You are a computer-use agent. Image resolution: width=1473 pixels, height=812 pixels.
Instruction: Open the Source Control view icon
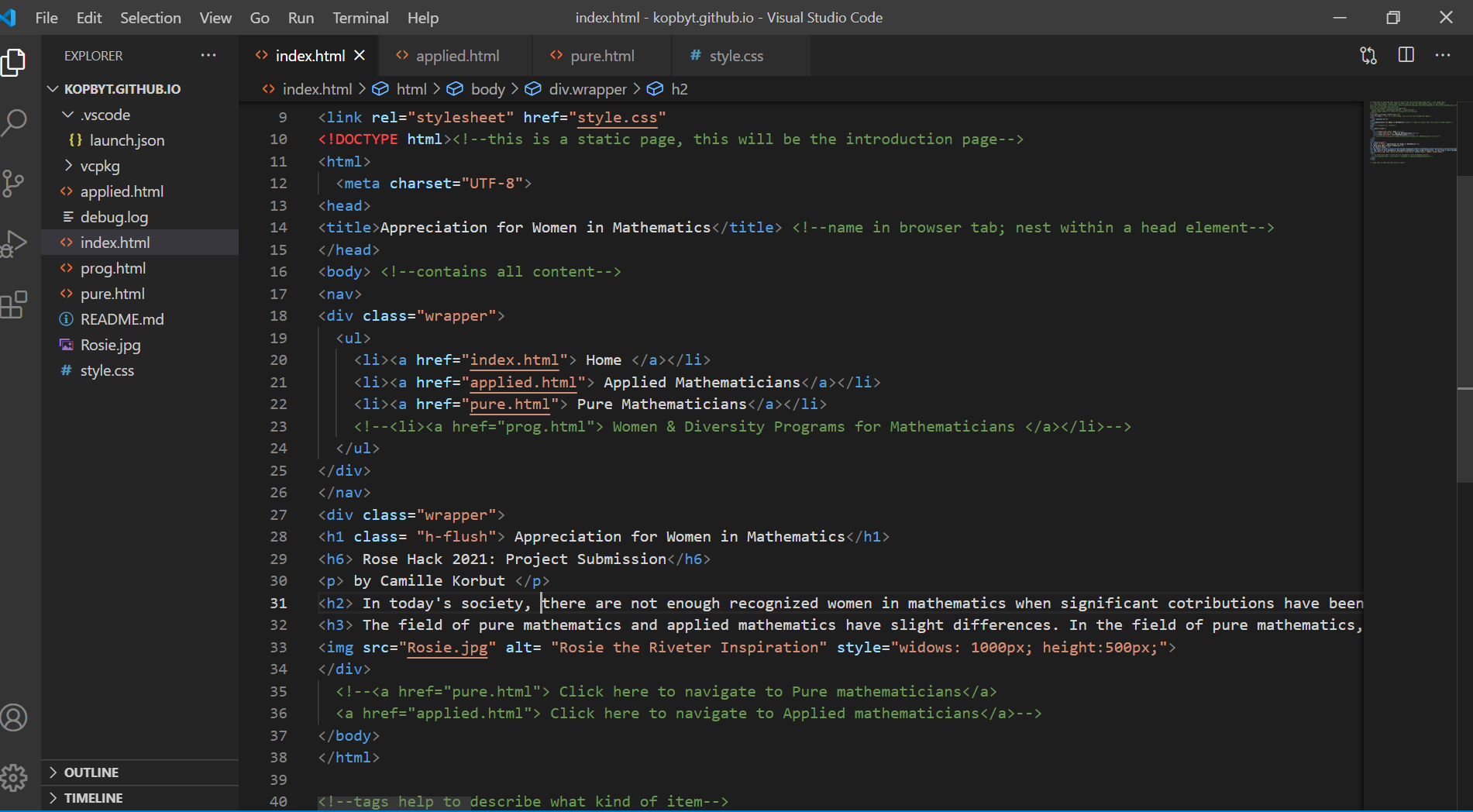coord(14,184)
